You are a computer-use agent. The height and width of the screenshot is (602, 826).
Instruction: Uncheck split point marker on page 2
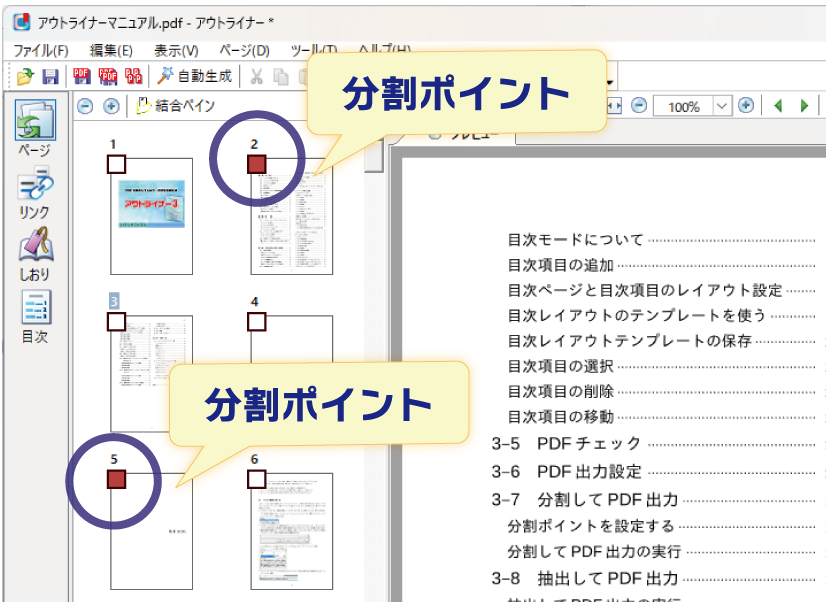pyautogui.click(x=256, y=163)
